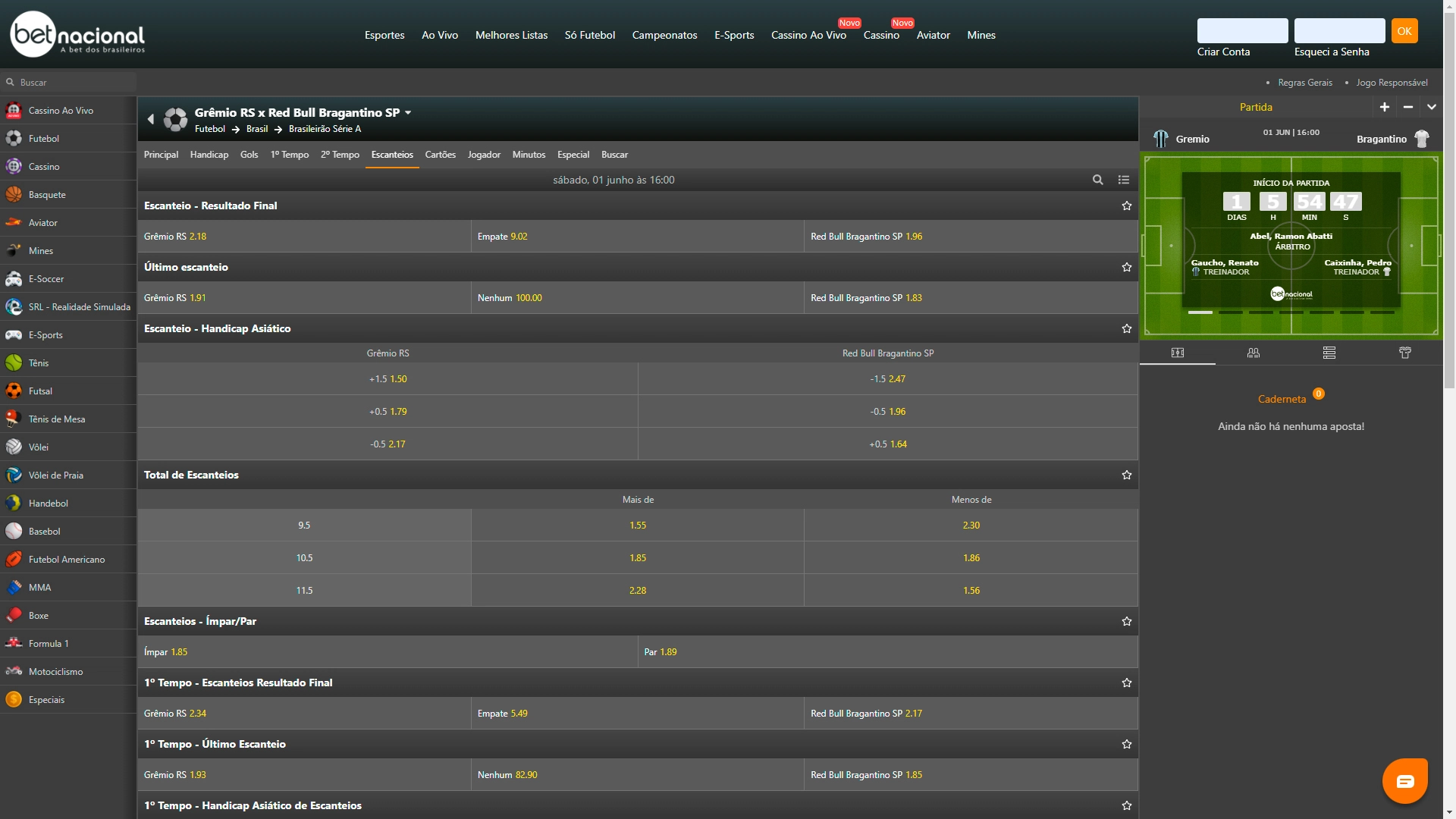Switch to the Principal tab
The image size is (1456, 819).
point(161,155)
